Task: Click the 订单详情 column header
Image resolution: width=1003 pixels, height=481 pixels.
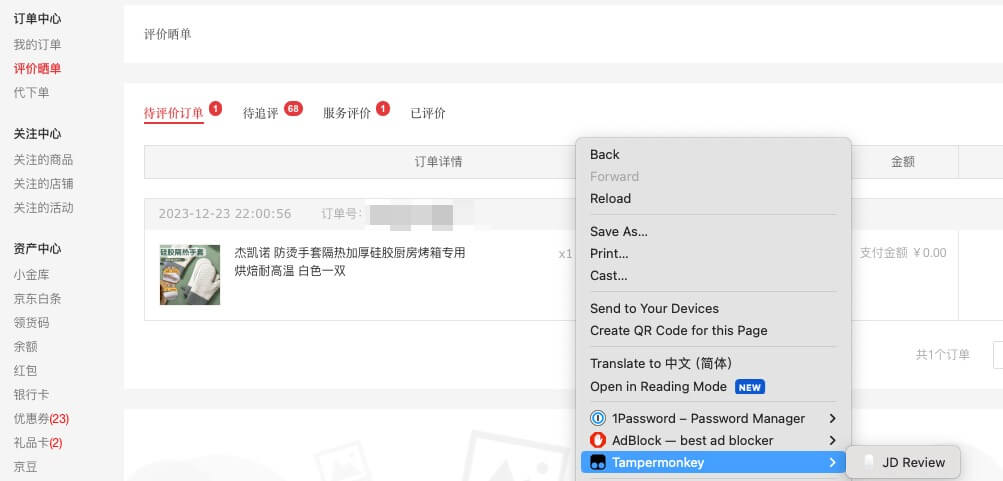Action: 438,162
